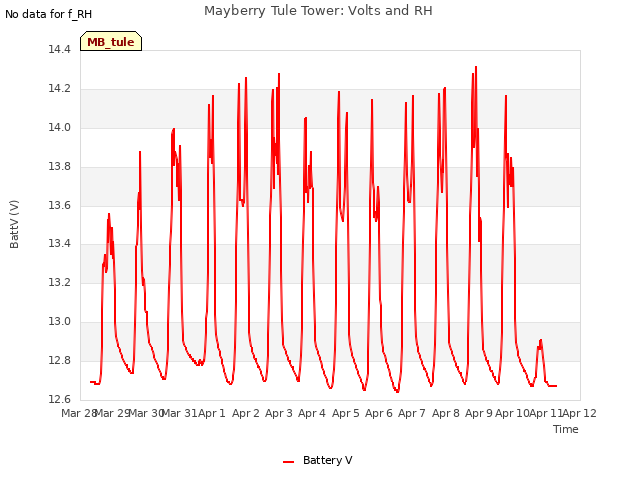Screen dimensions: 640x480
Task: Click the chart title 'Mayberry Tule Tower: Volts and RH'
Action: point(318,11)
